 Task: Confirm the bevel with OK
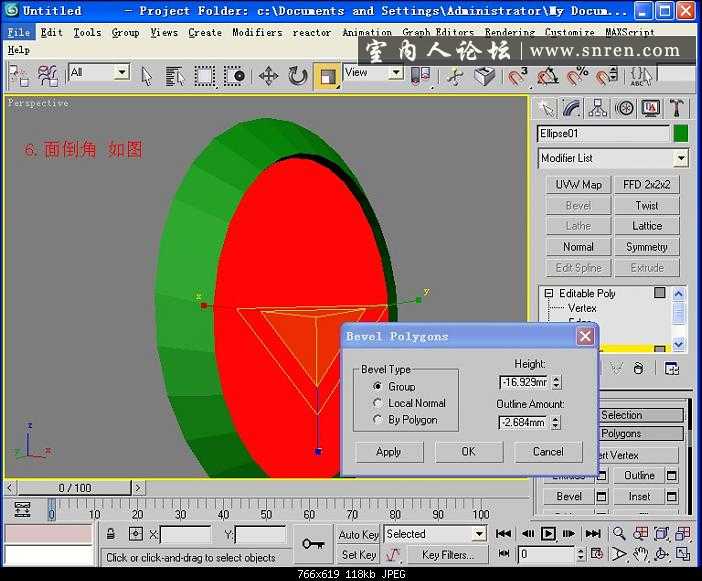pyautogui.click(x=469, y=452)
